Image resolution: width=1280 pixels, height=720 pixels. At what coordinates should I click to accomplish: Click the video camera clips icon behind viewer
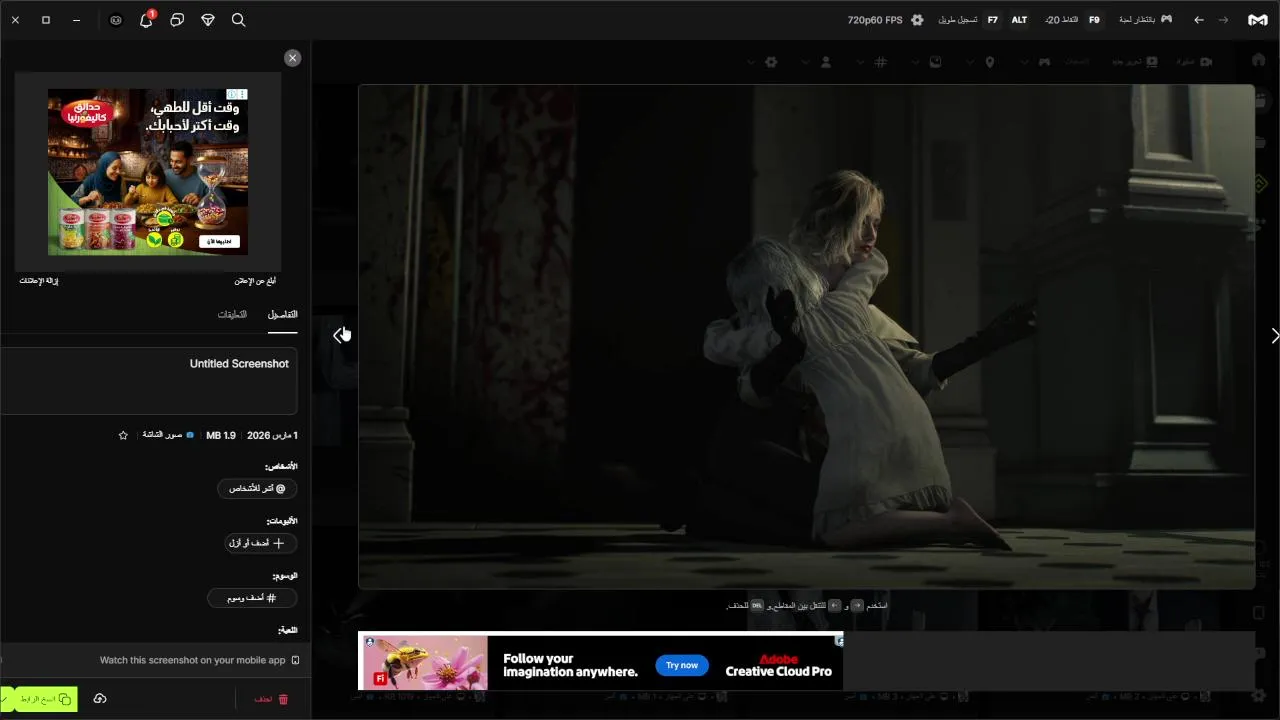tap(1206, 62)
